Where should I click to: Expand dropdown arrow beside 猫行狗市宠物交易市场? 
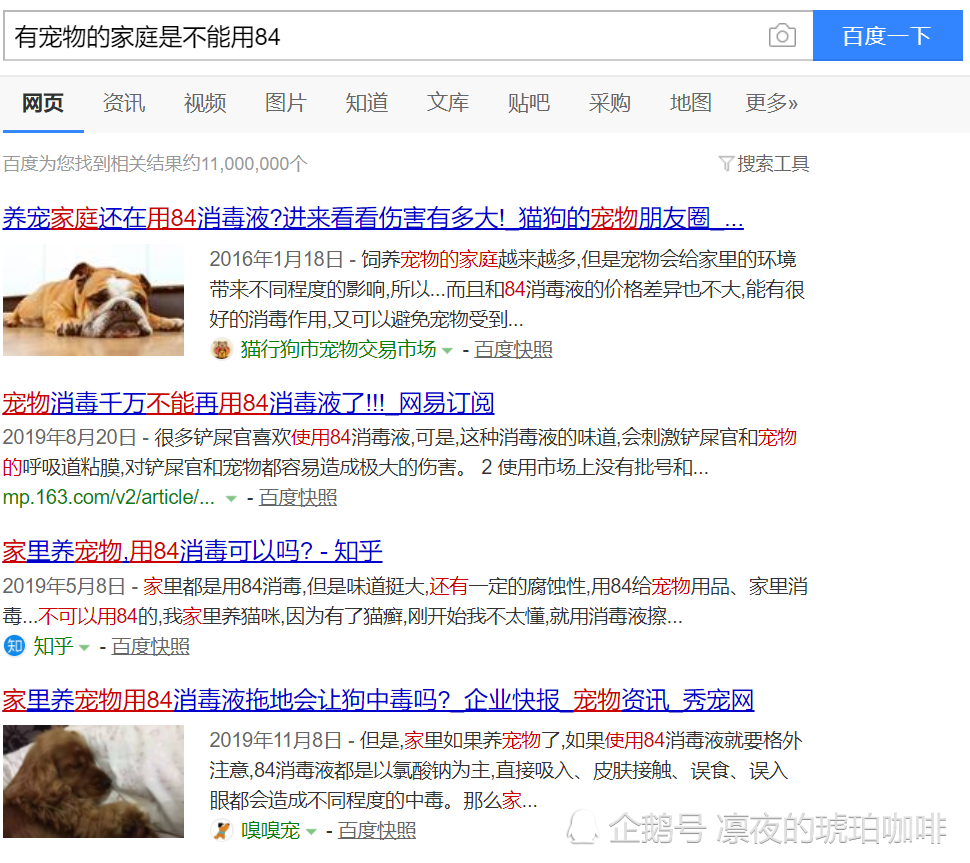447,351
